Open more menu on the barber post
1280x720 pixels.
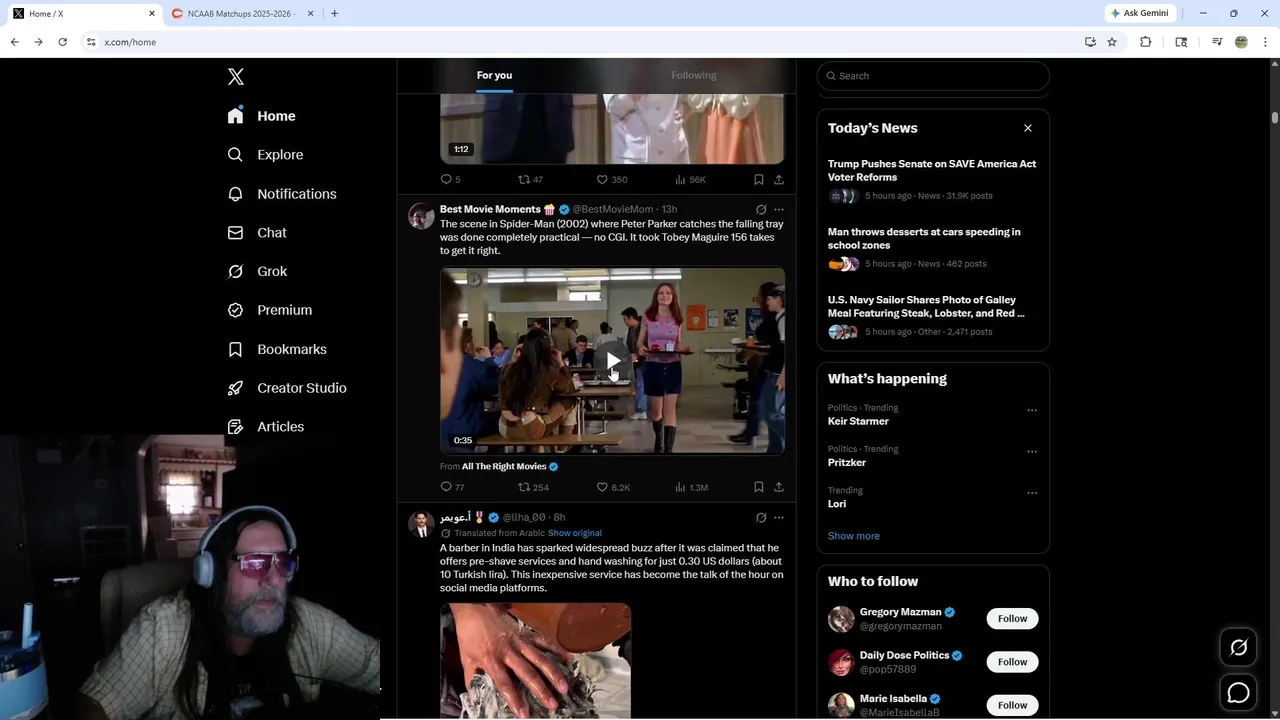(779, 518)
